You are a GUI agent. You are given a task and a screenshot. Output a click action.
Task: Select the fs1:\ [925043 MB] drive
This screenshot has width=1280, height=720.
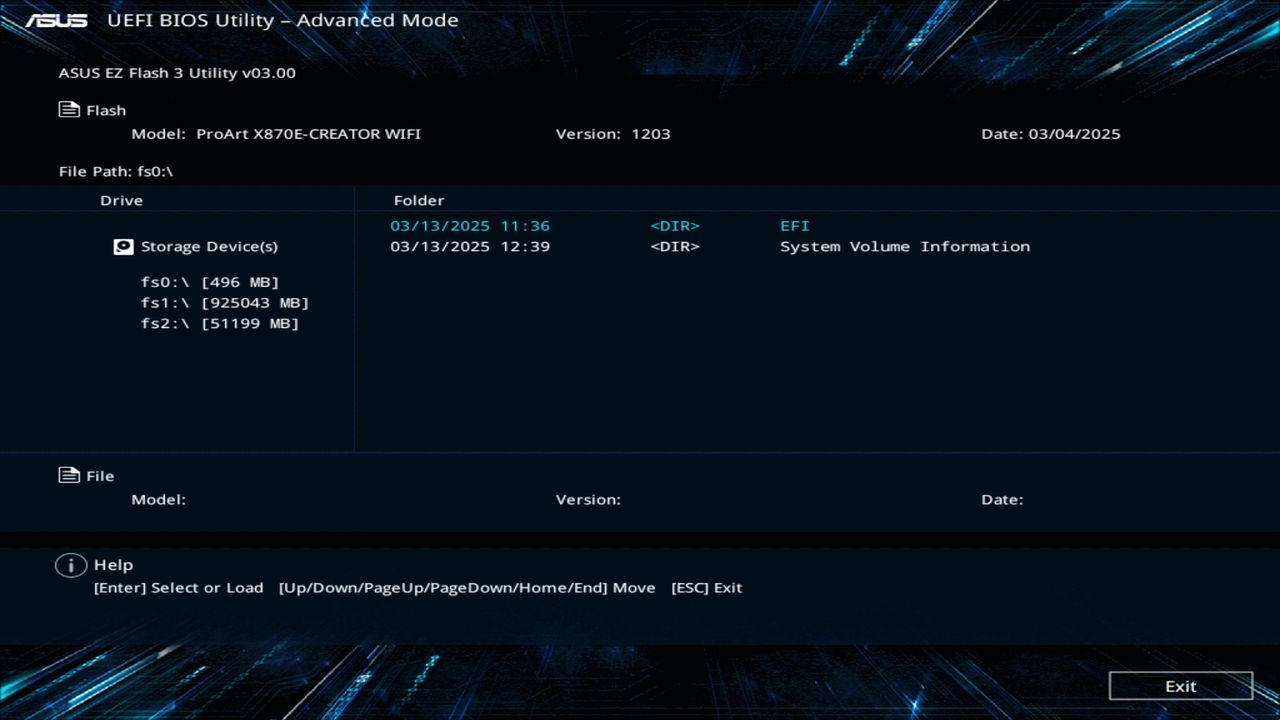tap(225, 302)
